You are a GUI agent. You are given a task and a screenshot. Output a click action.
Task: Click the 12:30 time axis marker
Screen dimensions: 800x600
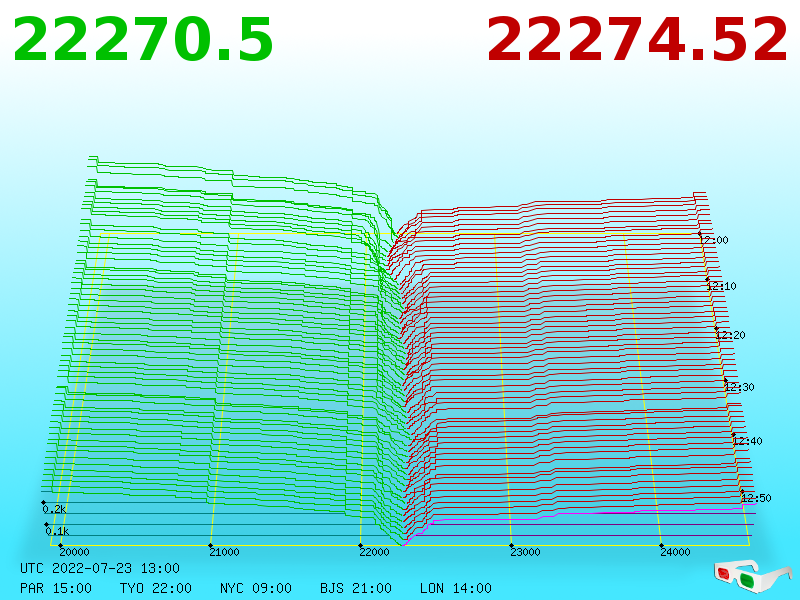point(739,387)
